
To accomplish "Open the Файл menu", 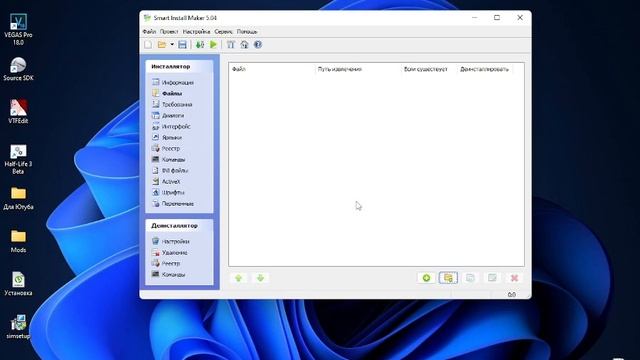I will (149, 31).
